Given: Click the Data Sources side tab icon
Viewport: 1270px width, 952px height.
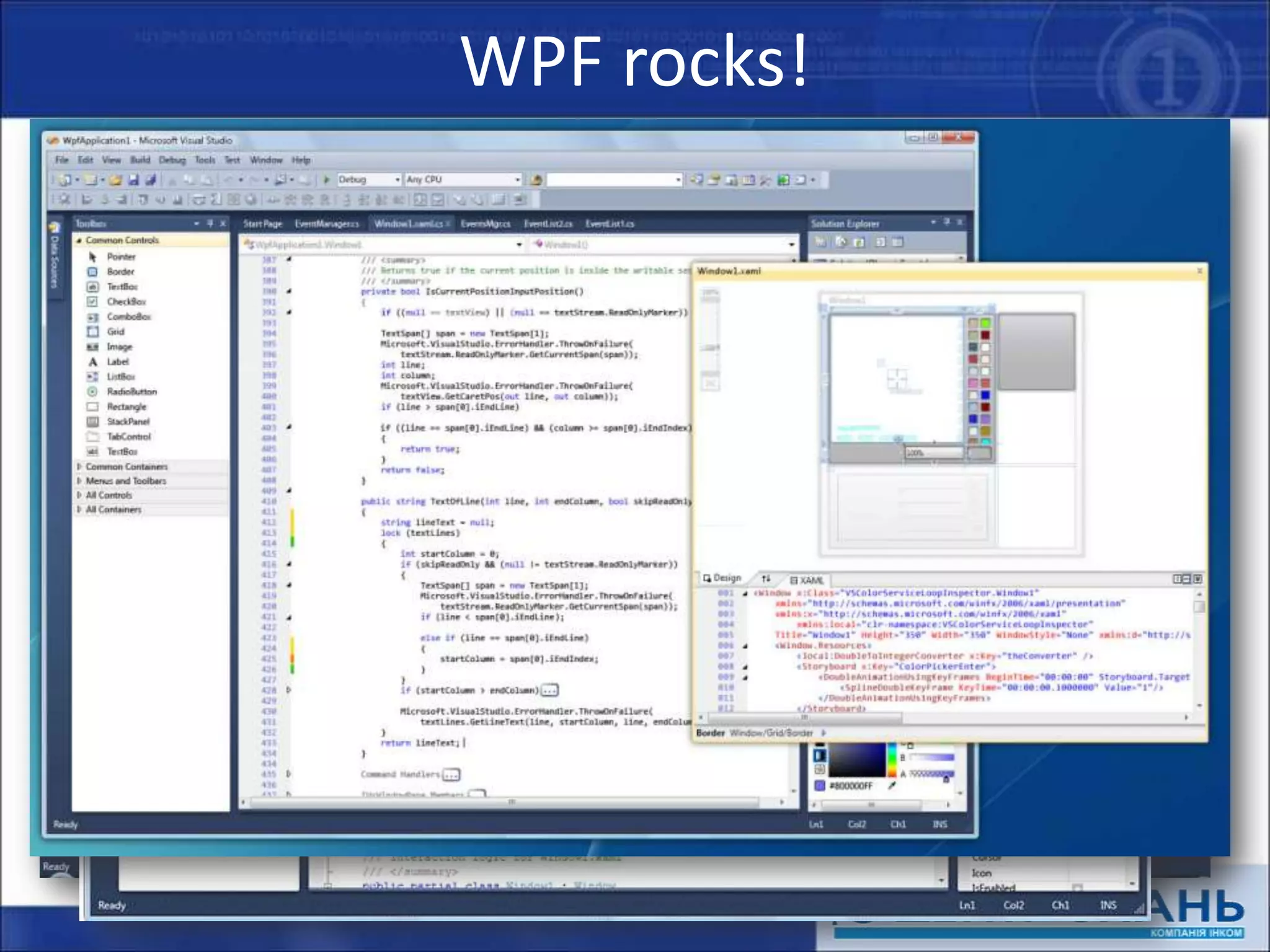Looking at the screenshot, I should click(x=55, y=227).
